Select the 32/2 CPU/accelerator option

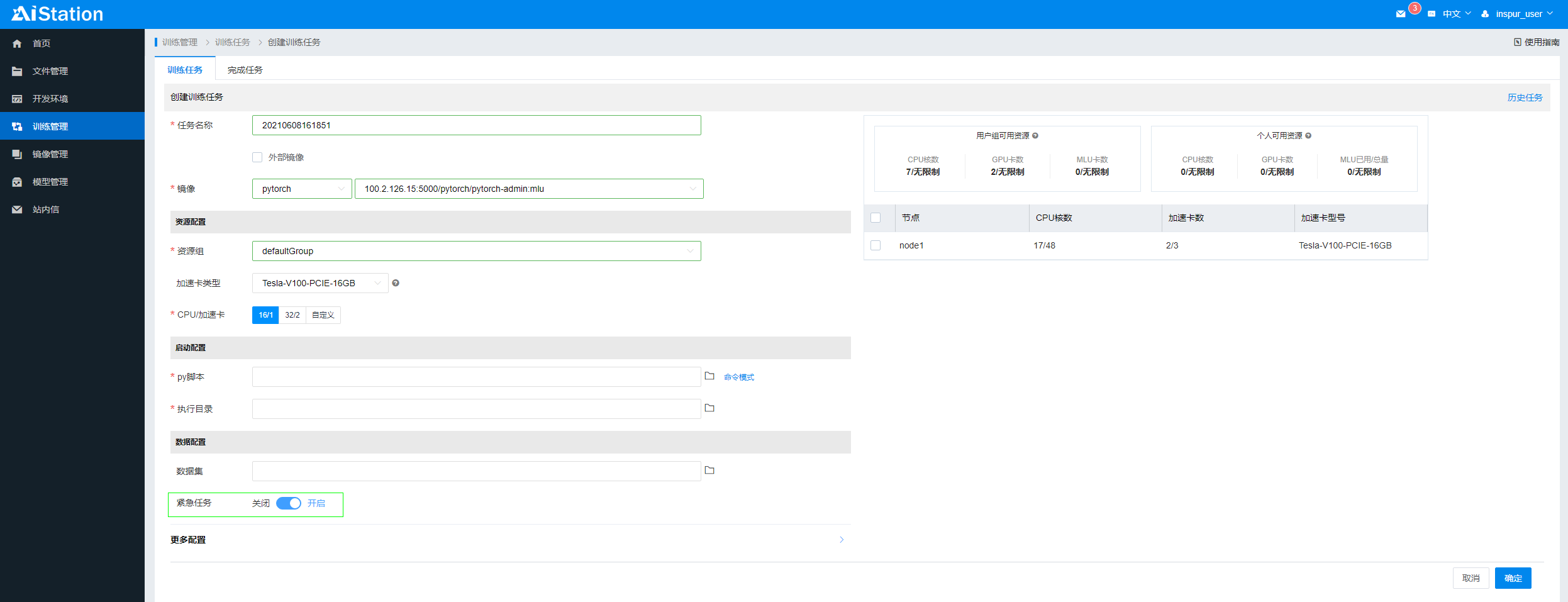(x=292, y=315)
